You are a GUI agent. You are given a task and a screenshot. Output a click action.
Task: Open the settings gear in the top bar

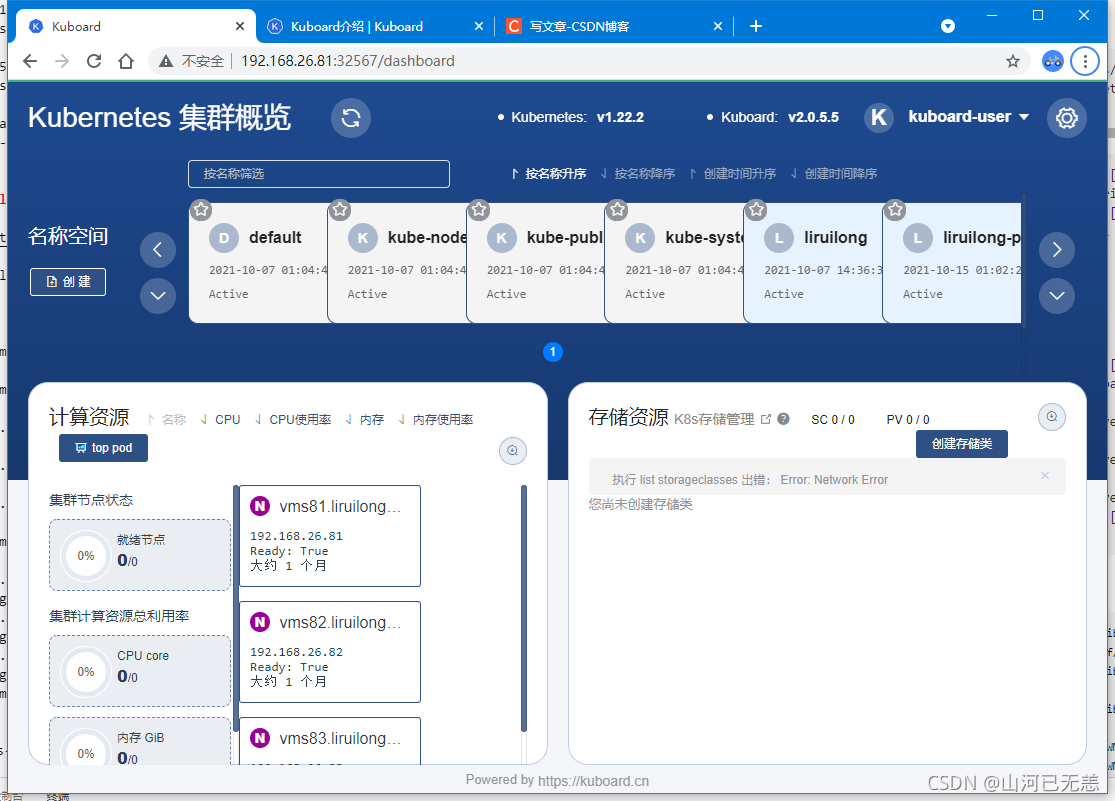(1066, 117)
